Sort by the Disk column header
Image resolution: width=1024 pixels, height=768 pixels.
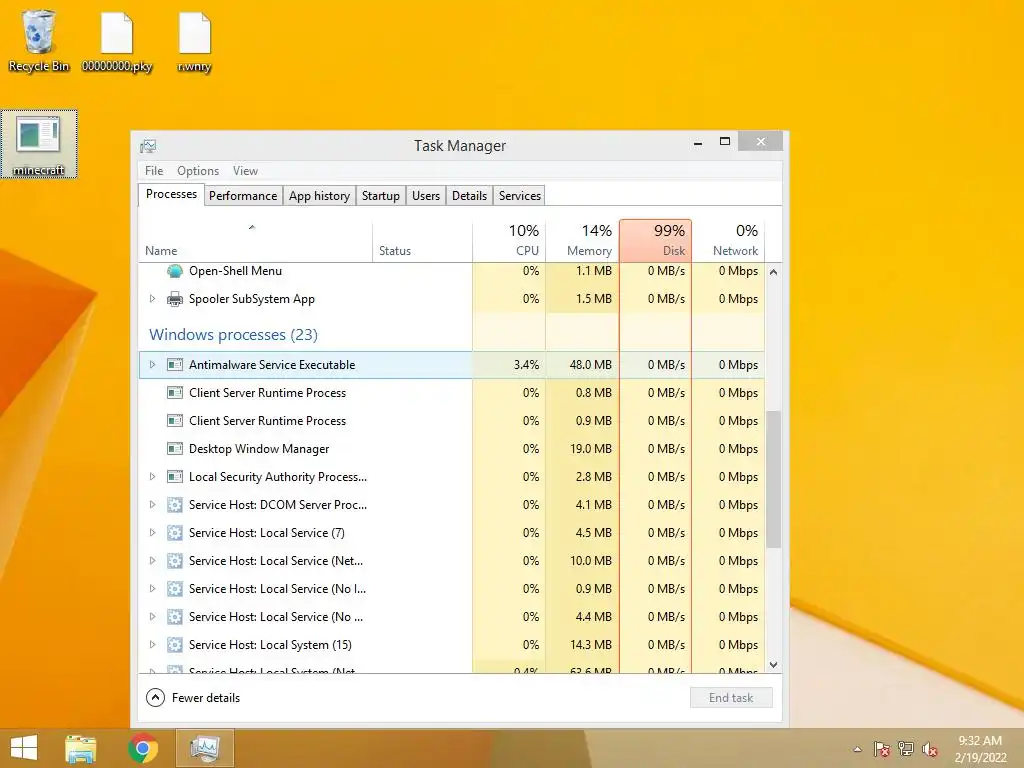656,240
